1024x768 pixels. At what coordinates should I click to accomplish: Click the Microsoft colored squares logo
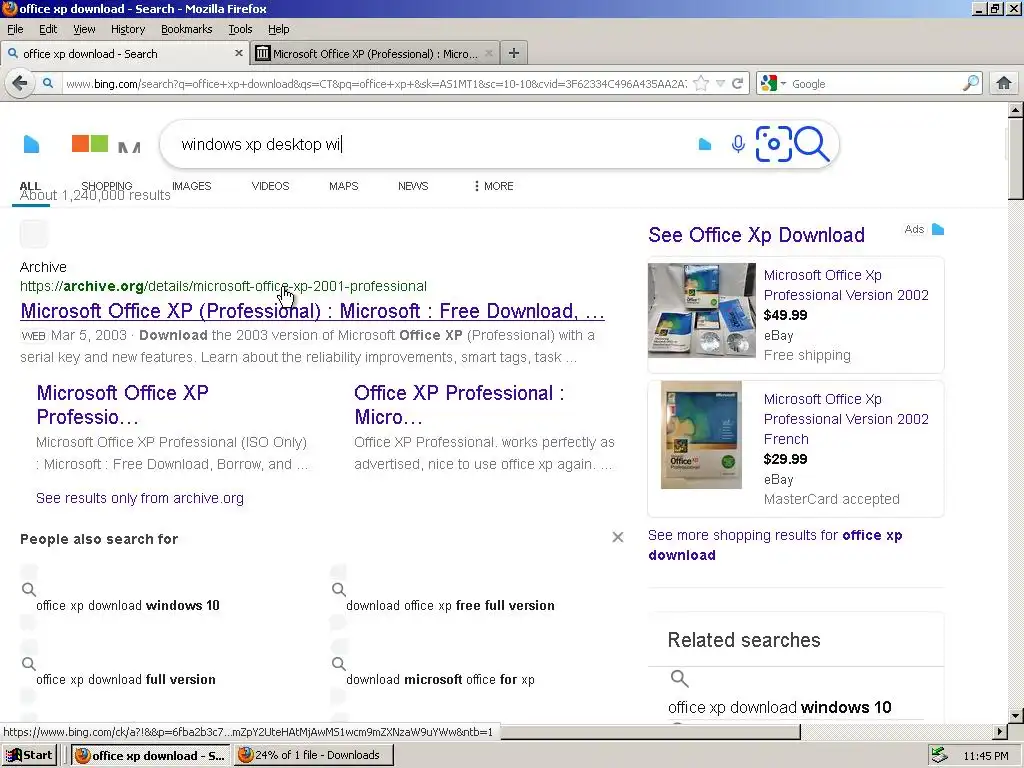click(x=90, y=143)
